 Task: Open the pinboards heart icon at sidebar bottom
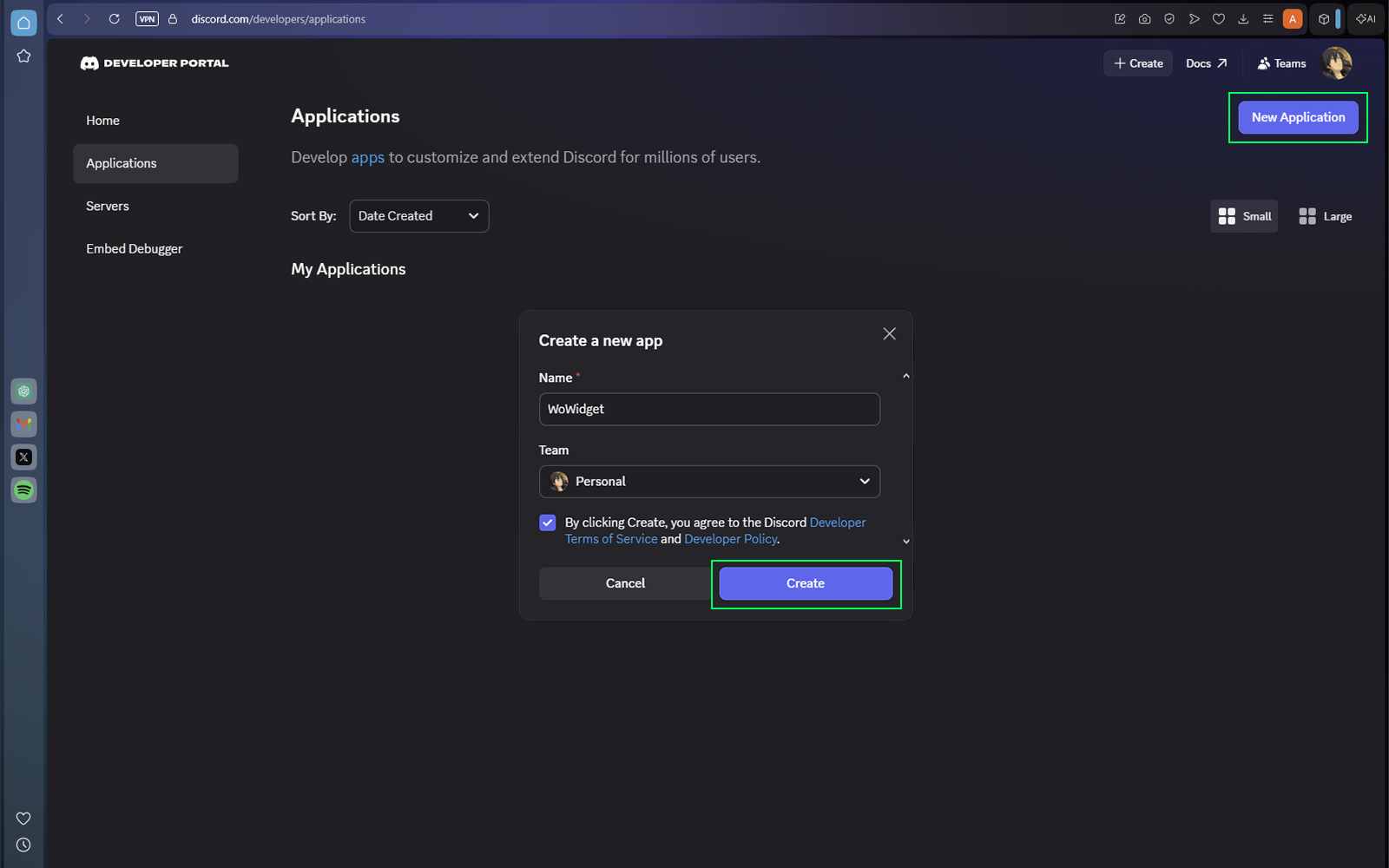click(x=23, y=819)
